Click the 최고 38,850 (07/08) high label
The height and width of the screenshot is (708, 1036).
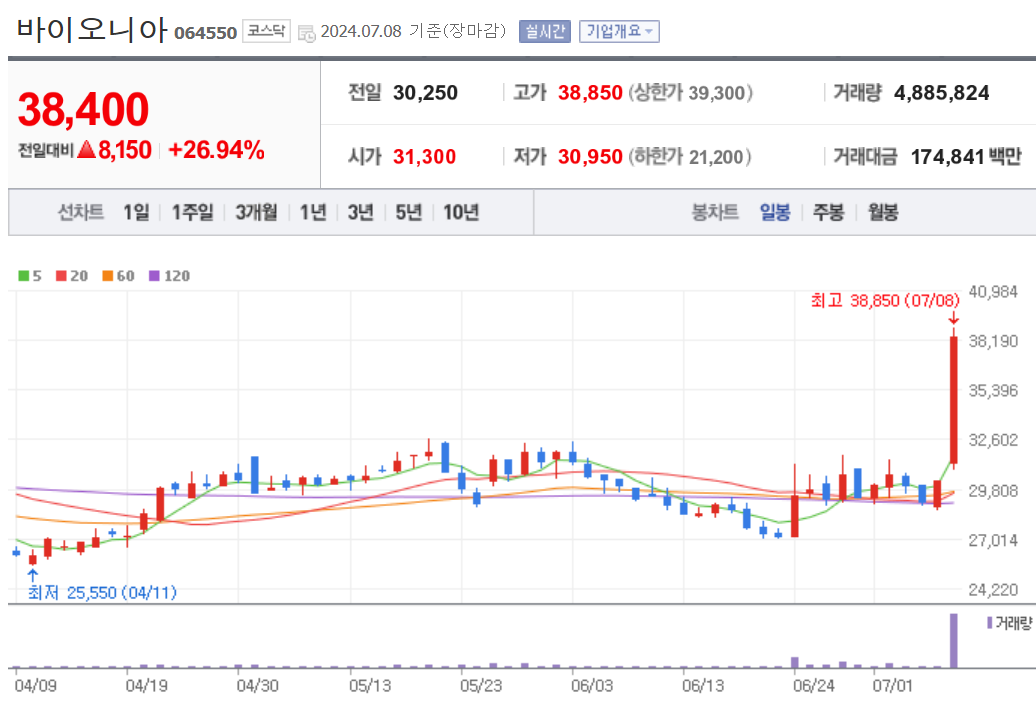tap(885, 301)
